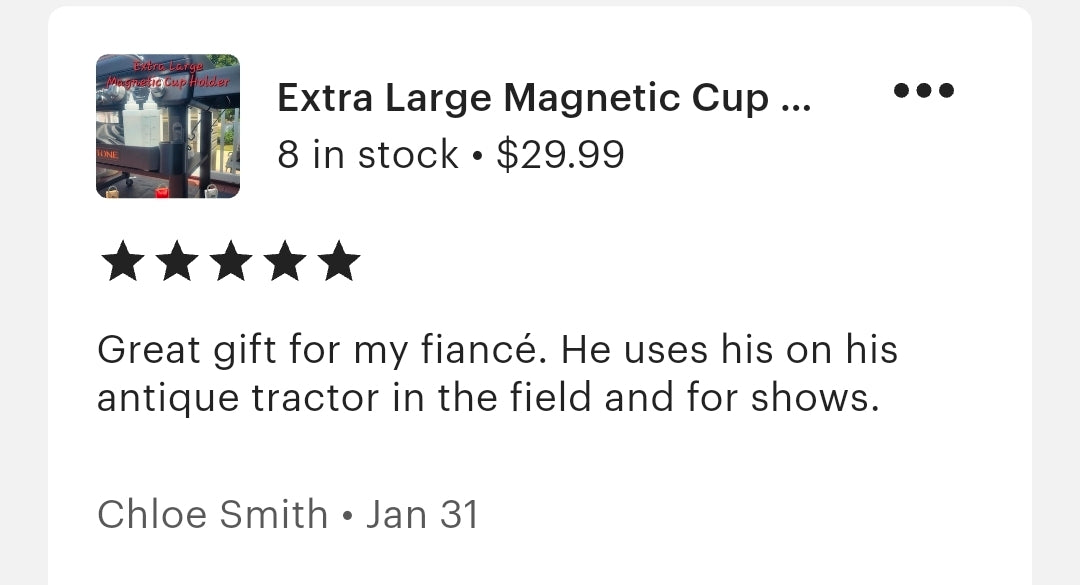Click the '$29.99' price text

[561, 155]
